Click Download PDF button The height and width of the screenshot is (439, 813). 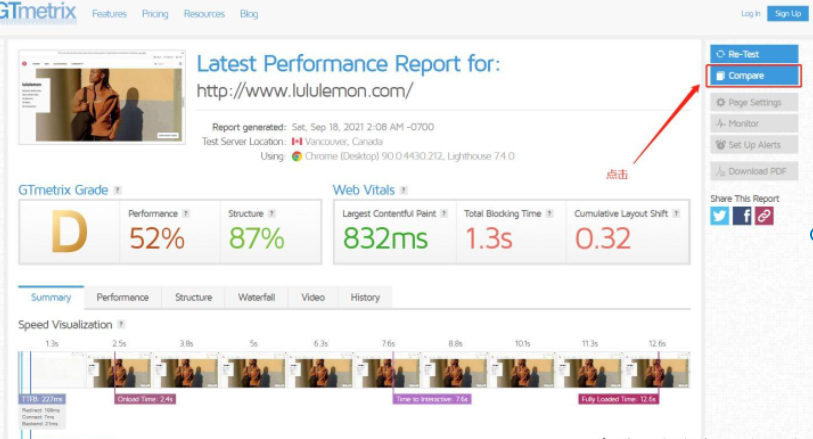pyautogui.click(x=754, y=171)
